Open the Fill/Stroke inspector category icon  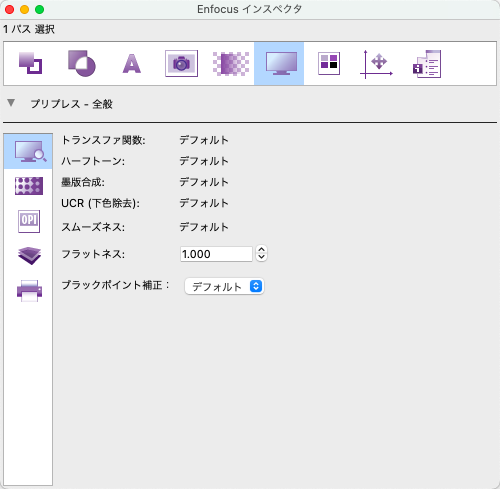pyautogui.click(x=30, y=63)
